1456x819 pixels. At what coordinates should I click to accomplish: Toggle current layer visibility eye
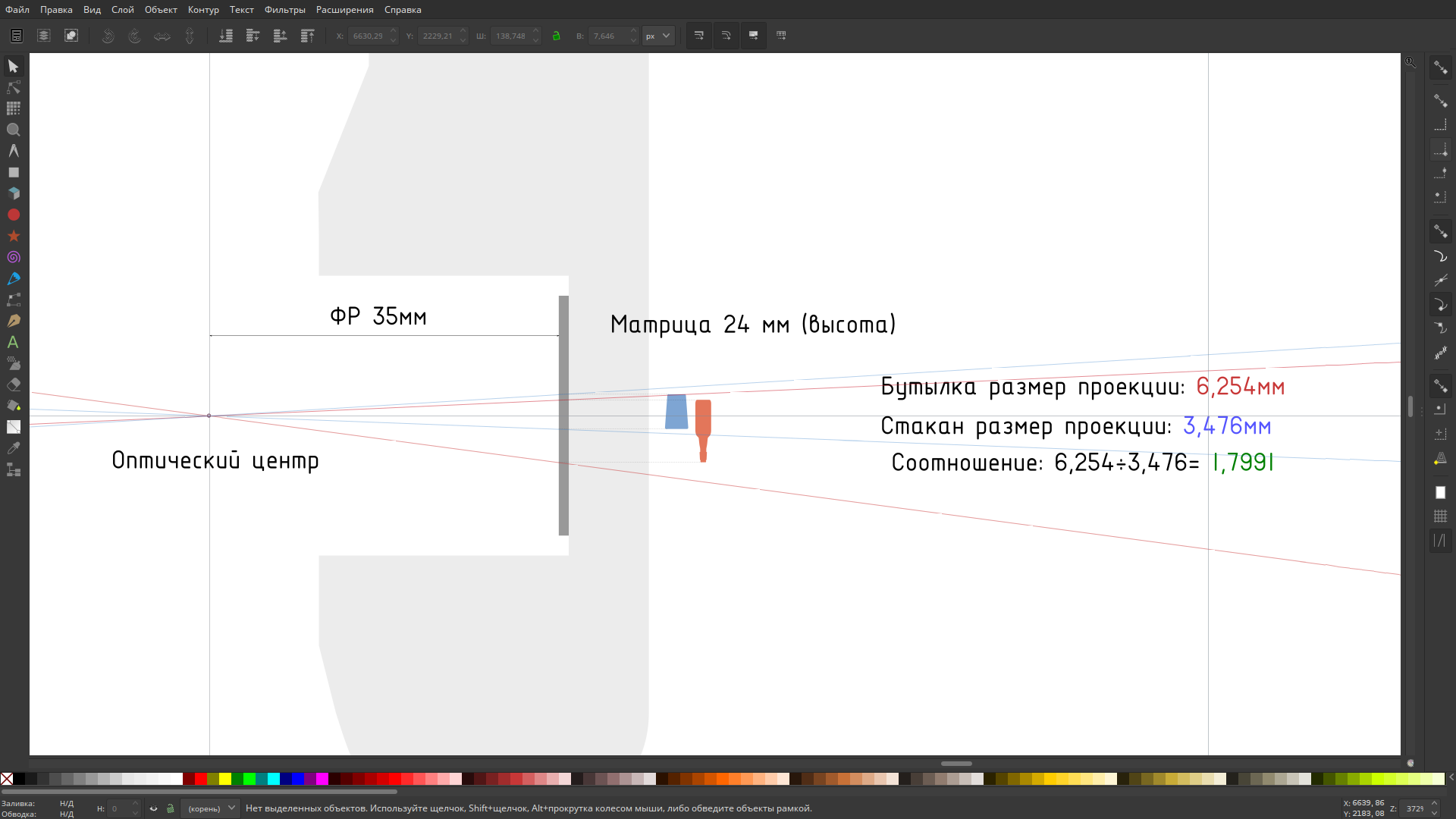pyautogui.click(x=153, y=808)
